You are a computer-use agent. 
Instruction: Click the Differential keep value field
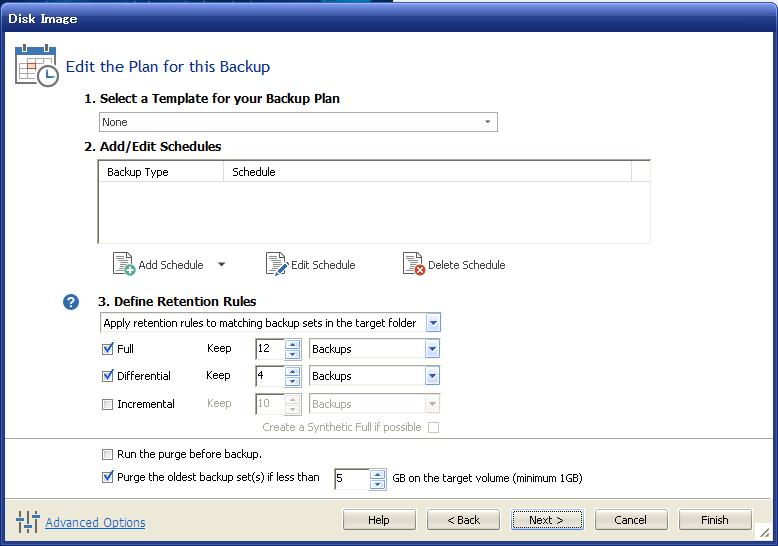[x=270, y=376]
